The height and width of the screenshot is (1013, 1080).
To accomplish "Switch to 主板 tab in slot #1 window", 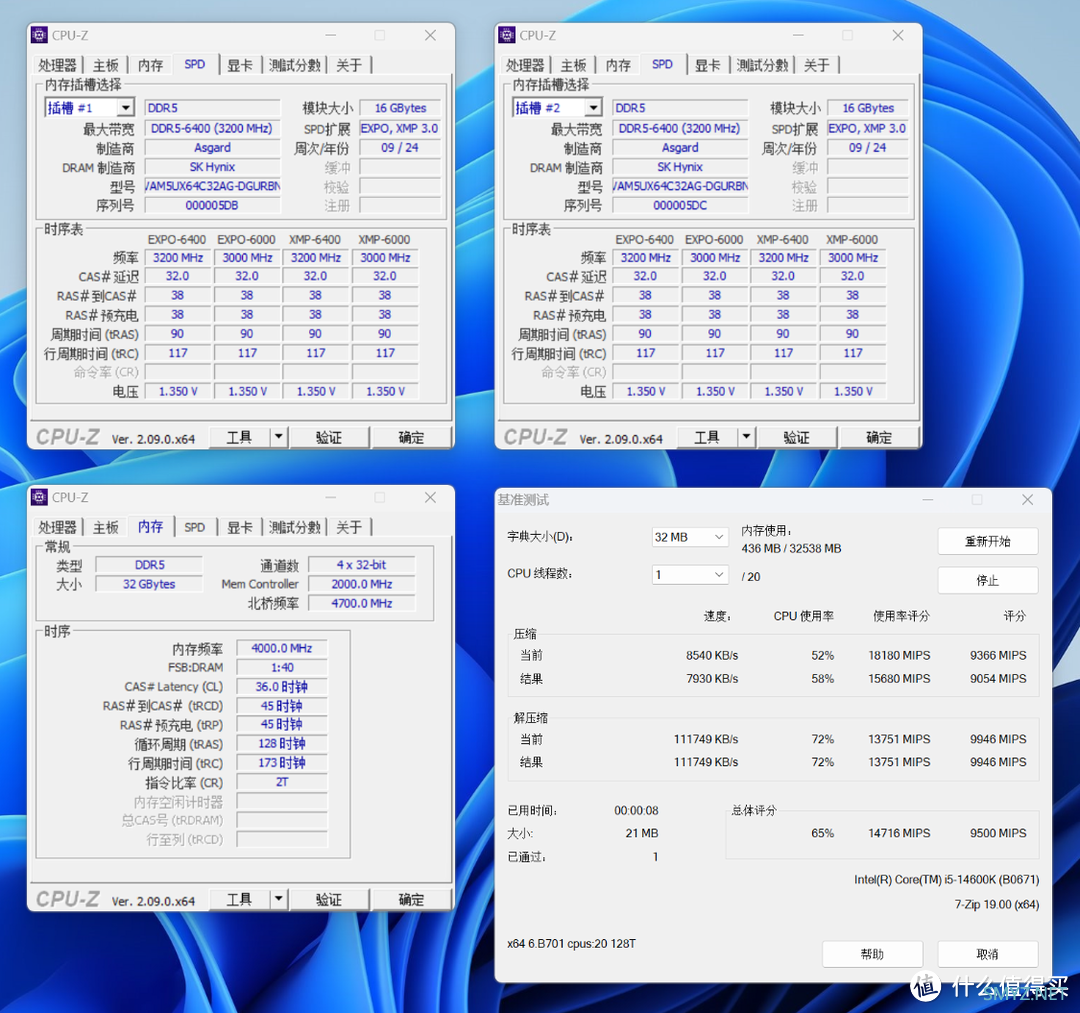I will point(105,65).
